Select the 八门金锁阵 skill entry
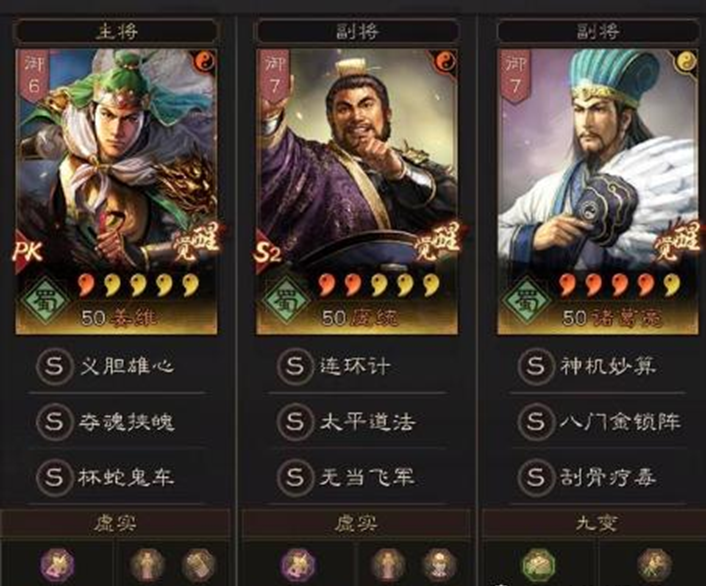The height and width of the screenshot is (586, 706). pyautogui.click(x=599, y=422)
